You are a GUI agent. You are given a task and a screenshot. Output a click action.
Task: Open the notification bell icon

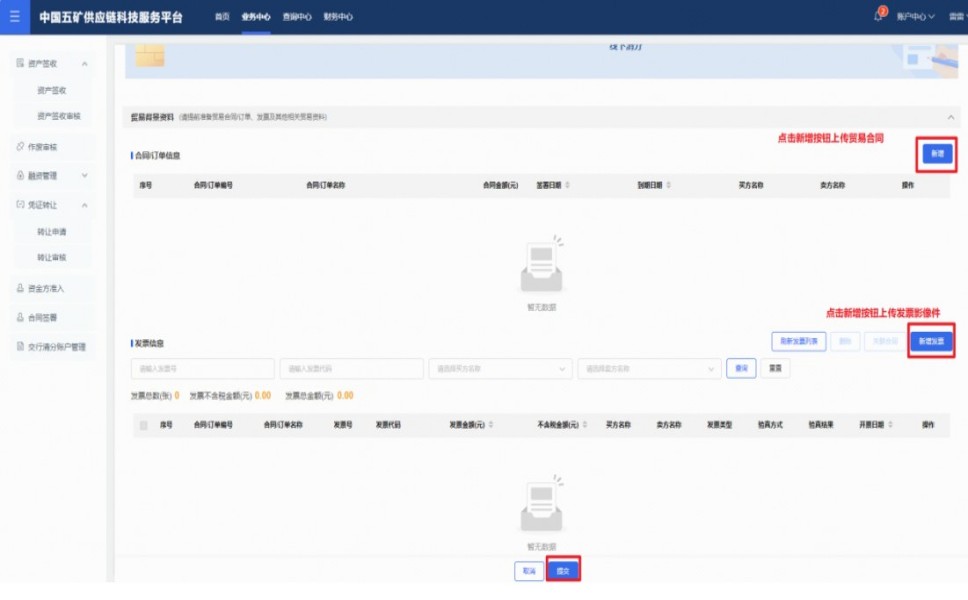878,16
